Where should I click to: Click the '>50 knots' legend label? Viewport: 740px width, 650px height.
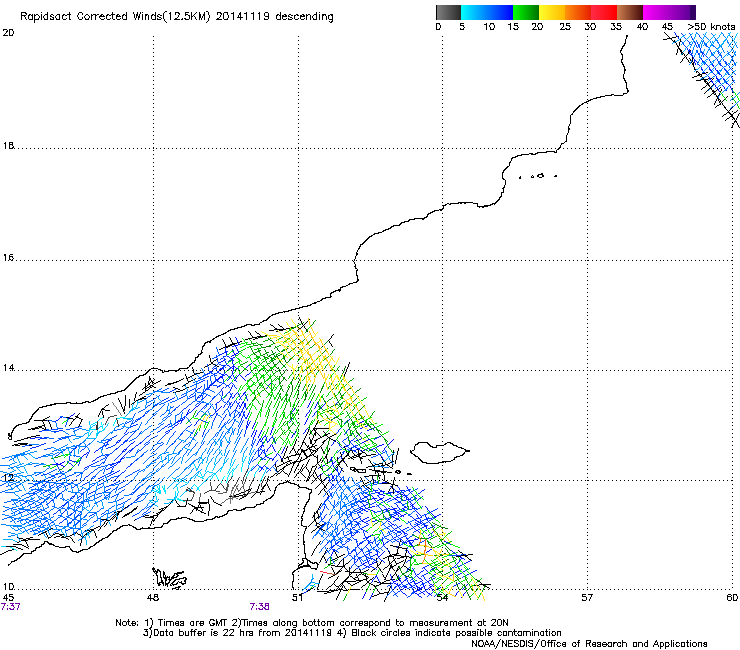click(711, 27)
